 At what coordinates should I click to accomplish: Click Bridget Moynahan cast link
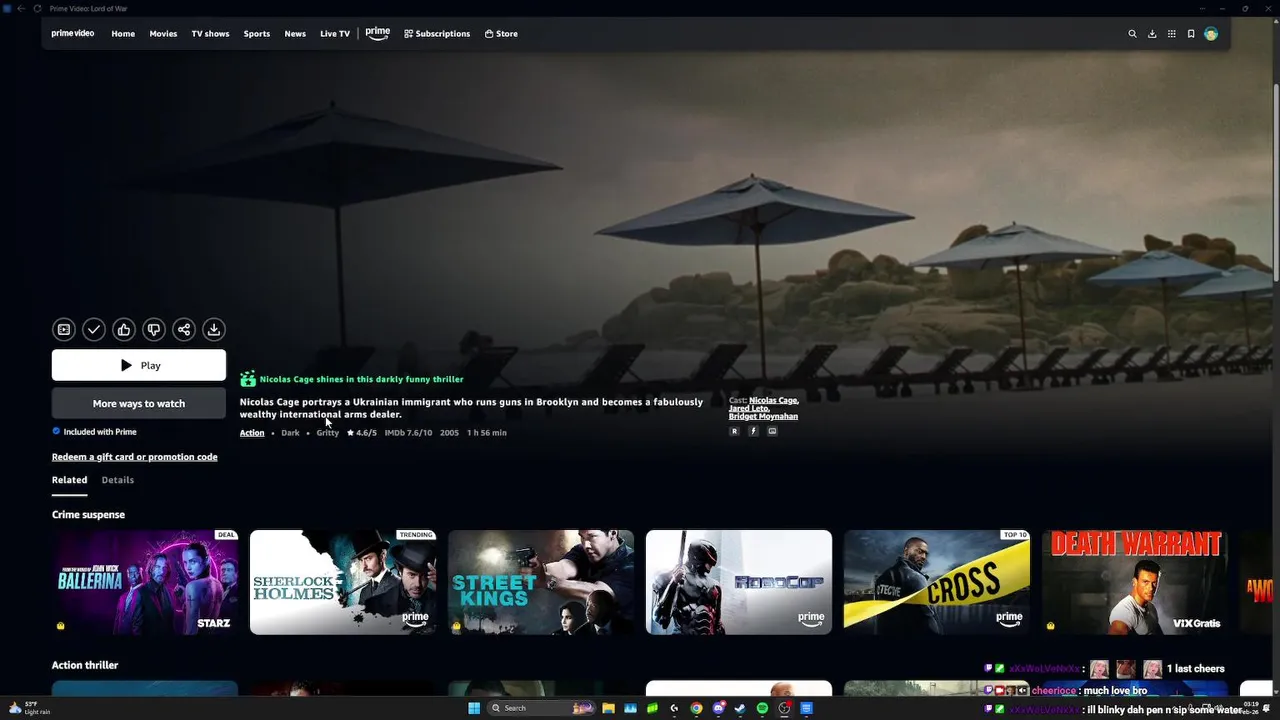coord(763,416)
